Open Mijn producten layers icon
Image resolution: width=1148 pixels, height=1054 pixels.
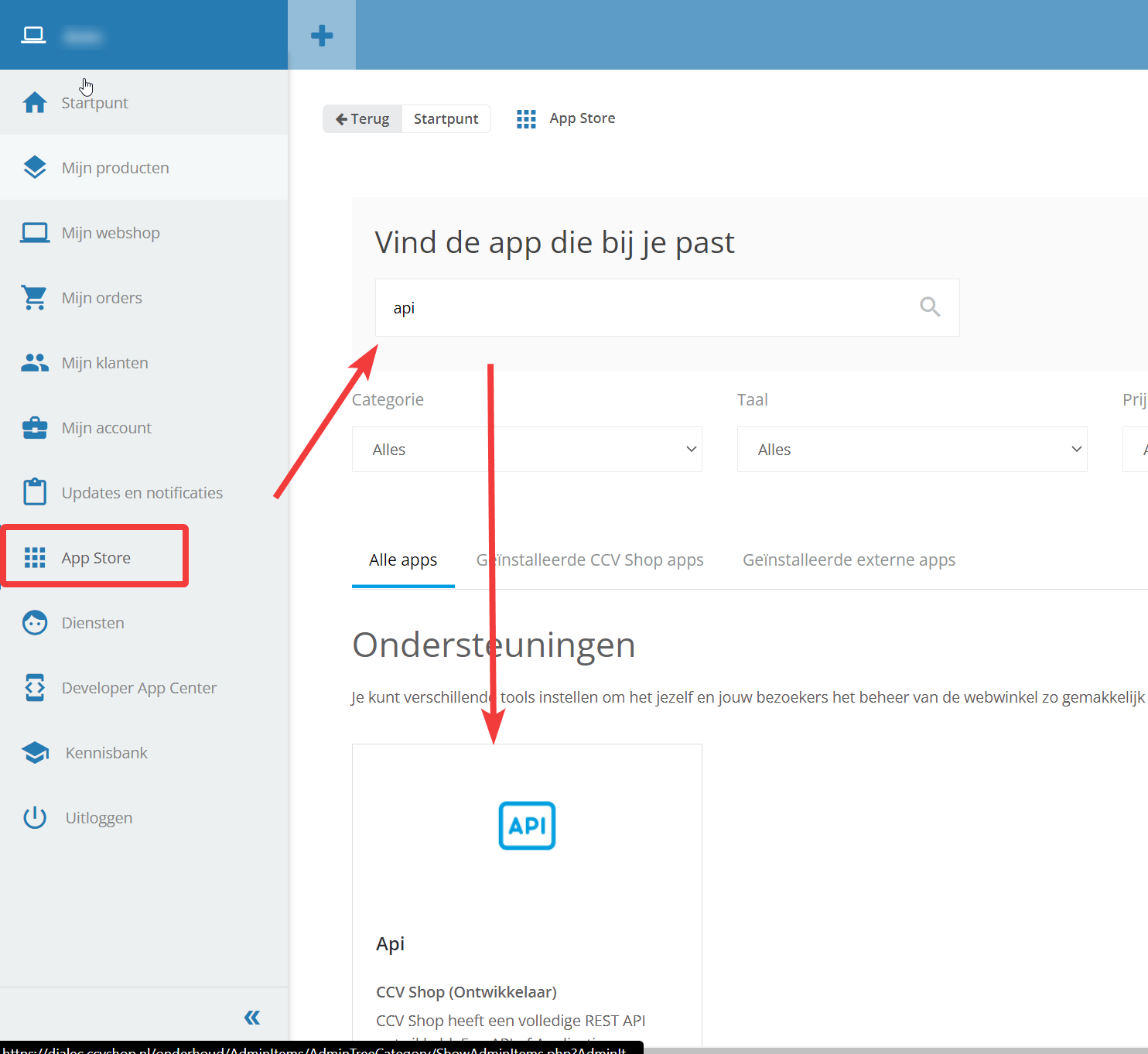[35, 167]
